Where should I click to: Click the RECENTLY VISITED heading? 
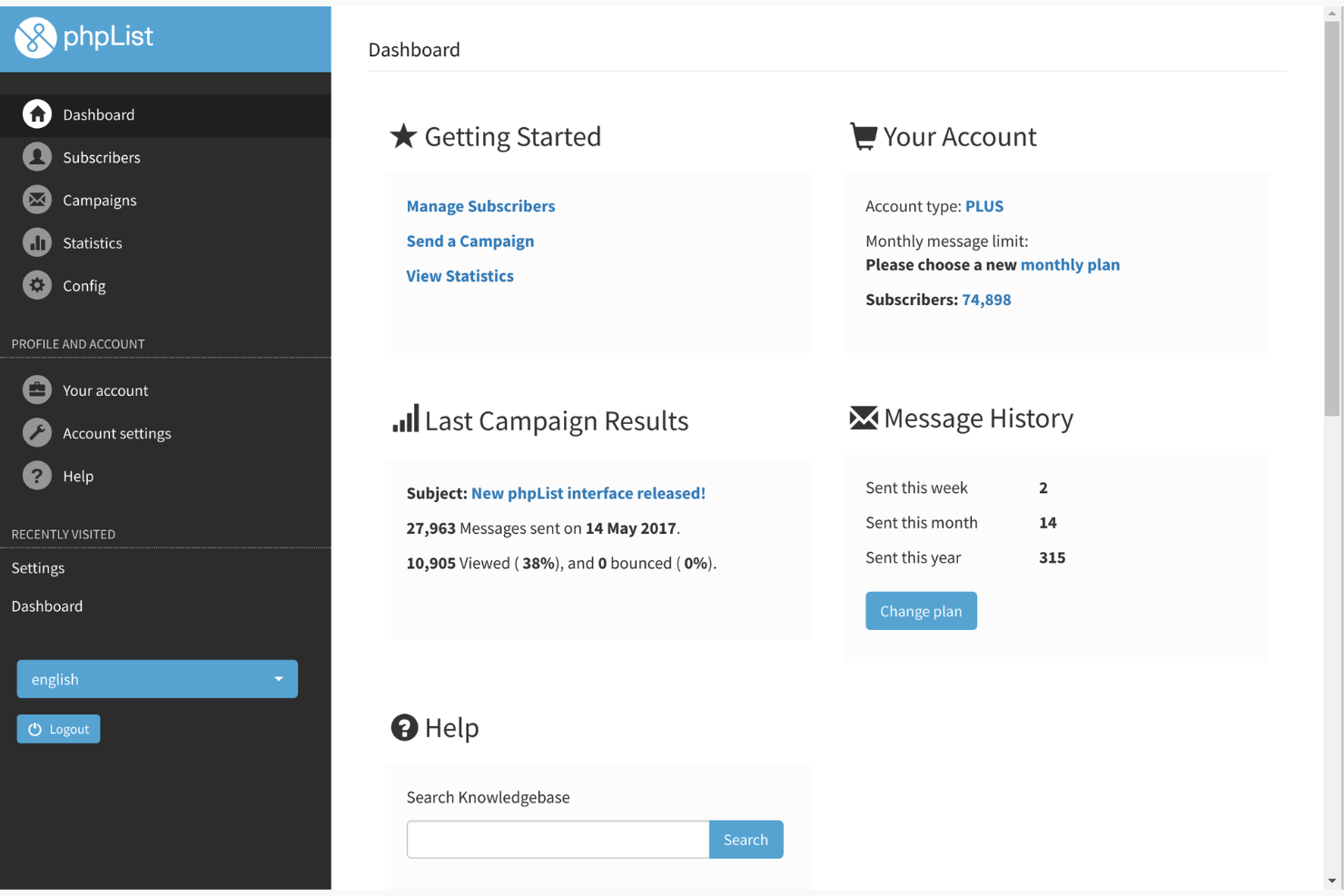click(x=64, y=534)
